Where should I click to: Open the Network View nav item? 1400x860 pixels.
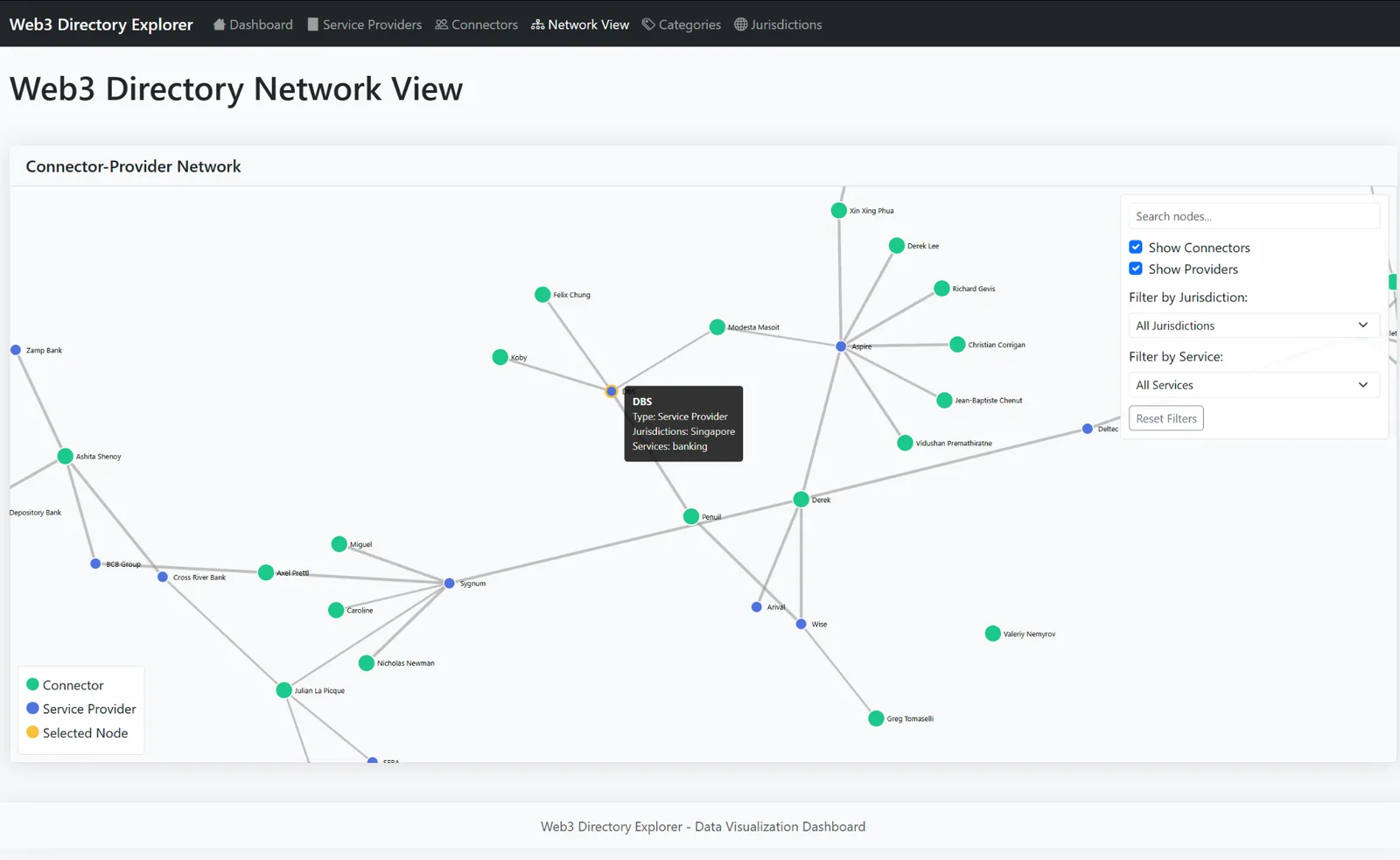tap(580, 24)
